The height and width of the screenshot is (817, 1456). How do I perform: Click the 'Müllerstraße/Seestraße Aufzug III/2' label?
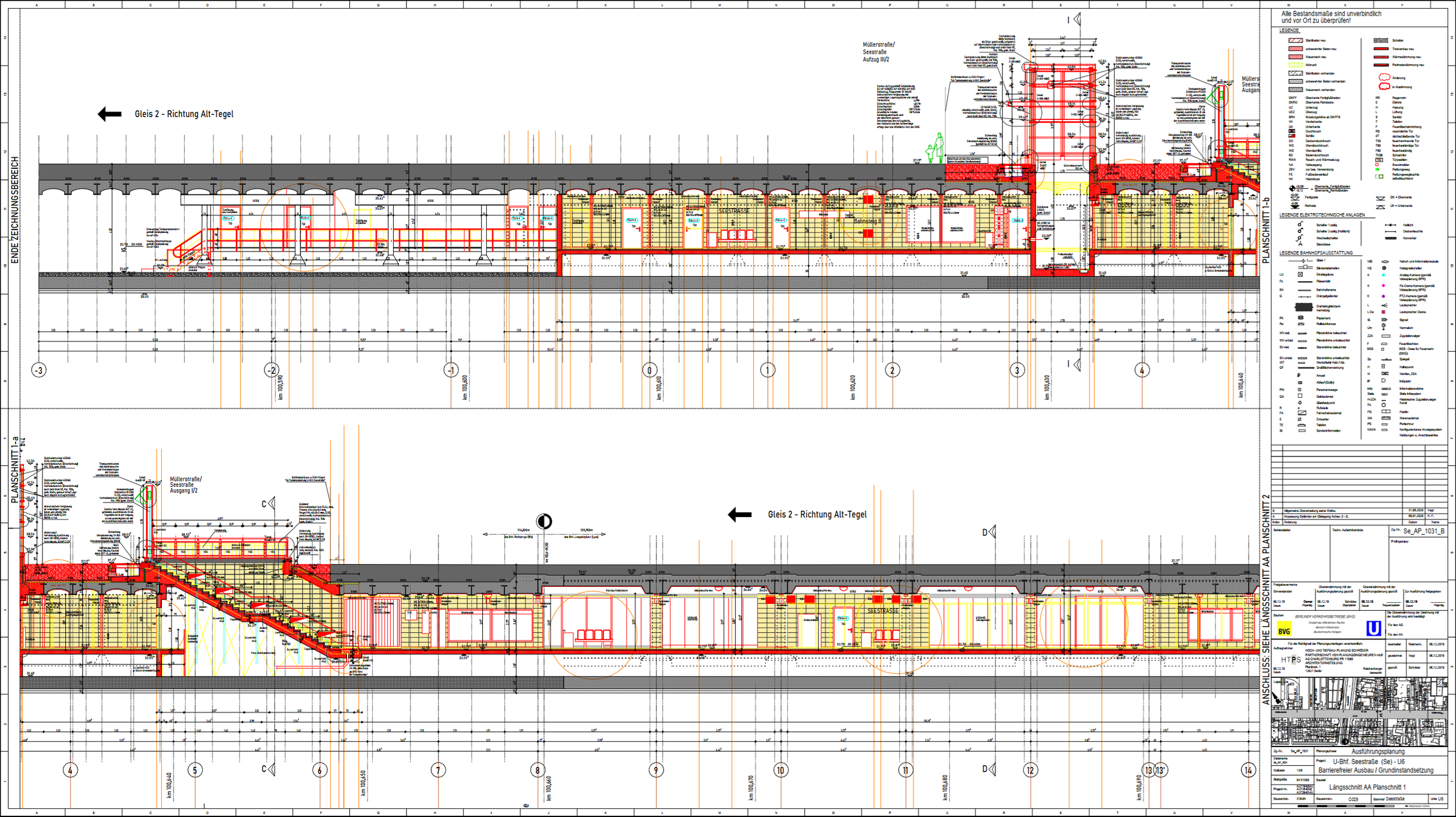click(x=878, y=52)
